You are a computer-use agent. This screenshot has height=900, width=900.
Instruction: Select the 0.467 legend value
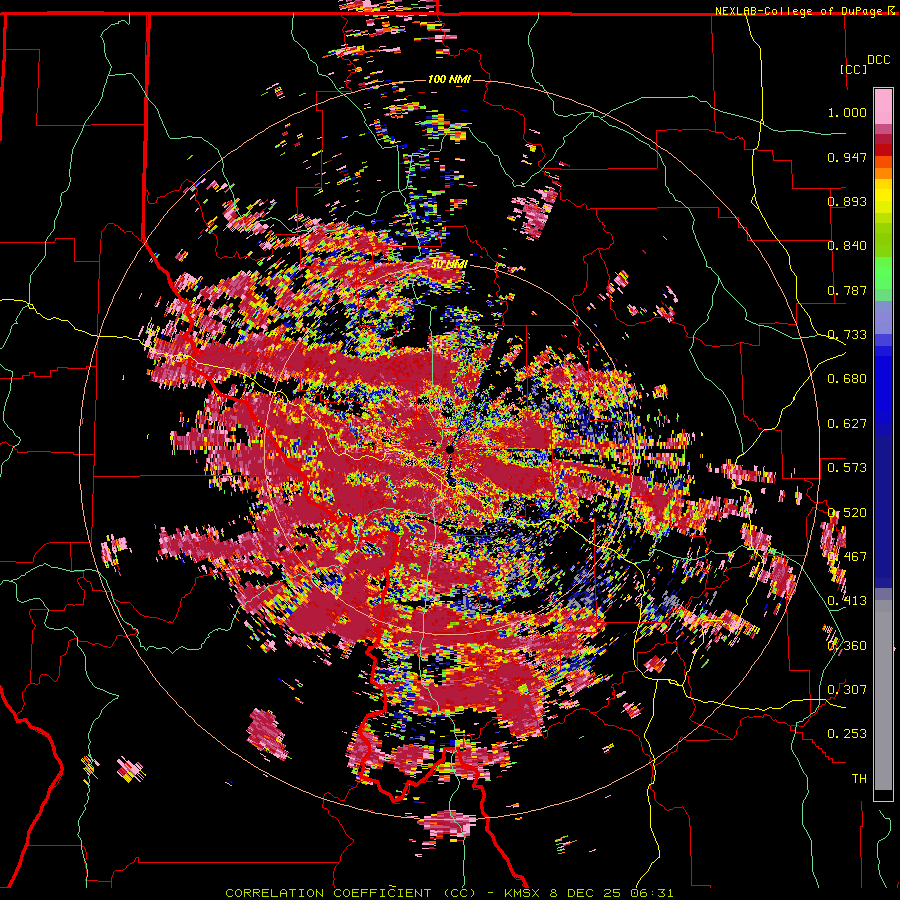point(847,557)
